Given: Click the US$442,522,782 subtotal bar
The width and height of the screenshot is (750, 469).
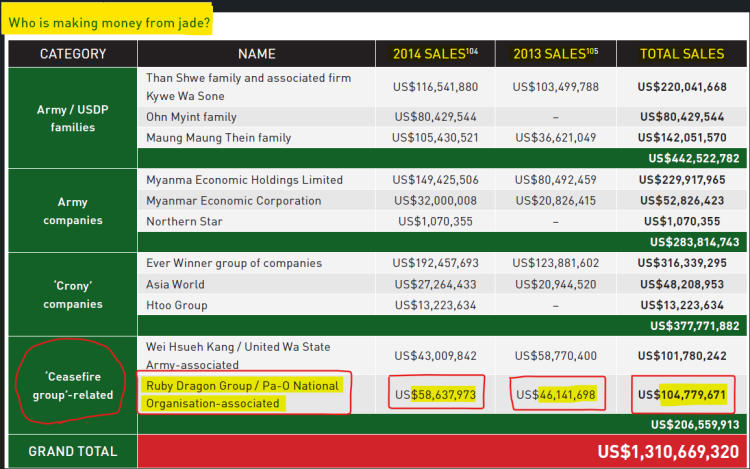Looking at the screenshot, I should (x=693, y=158).
